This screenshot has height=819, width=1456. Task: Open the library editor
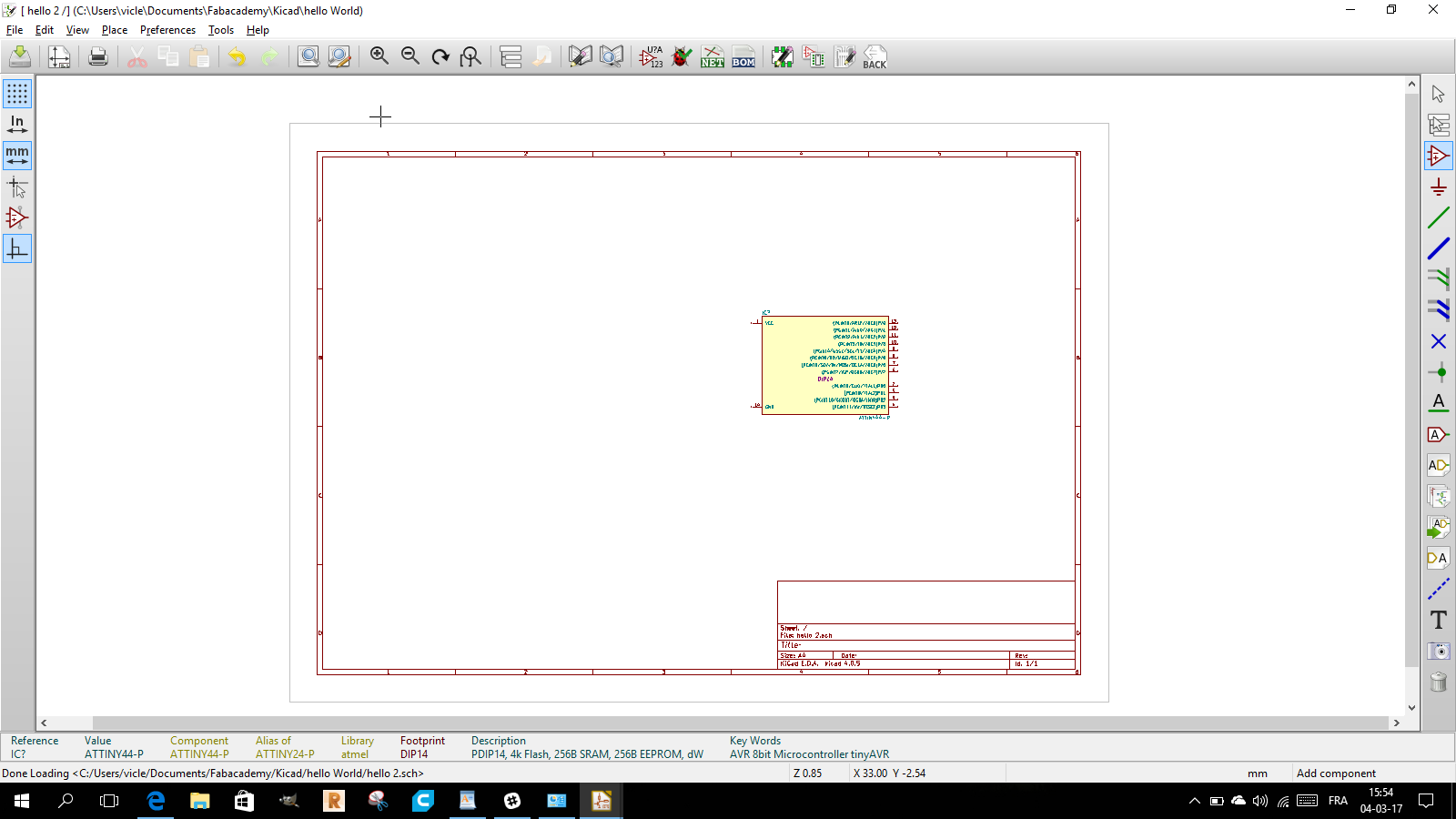tap(580, 57)
